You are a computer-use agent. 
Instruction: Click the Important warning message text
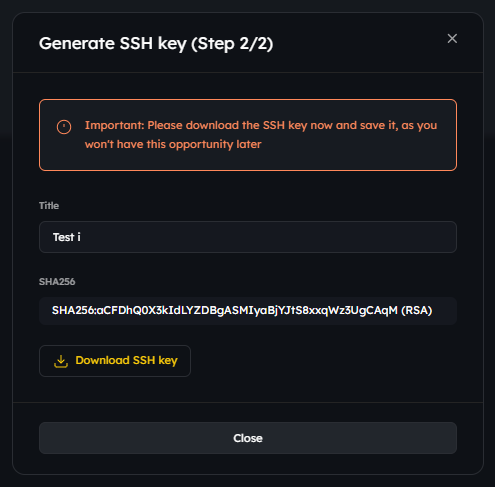(261, 135)
